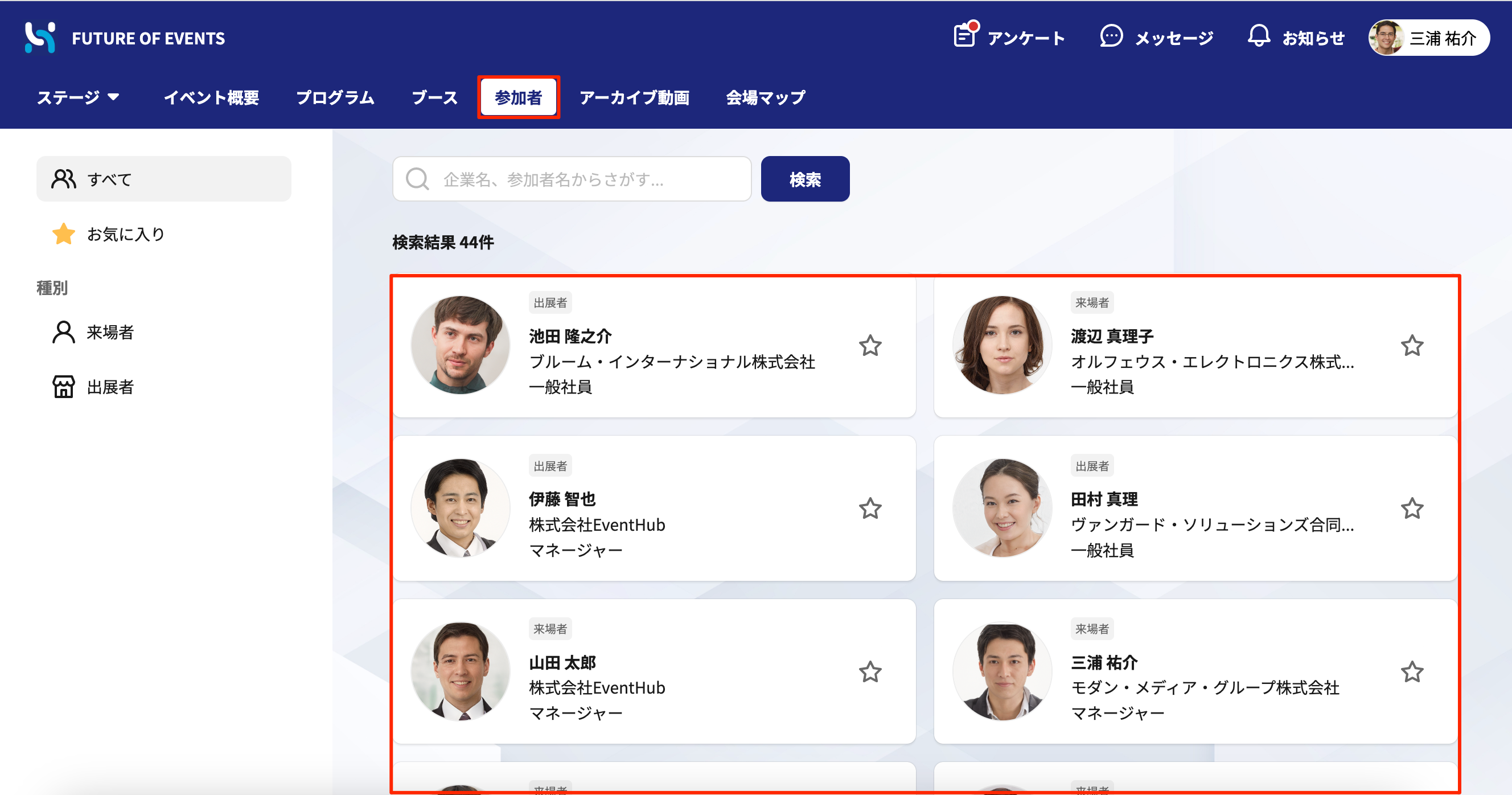
Task: Star the 三浦 祐介 participant card
Action: pyautogui.click(x=1412, y=671)
